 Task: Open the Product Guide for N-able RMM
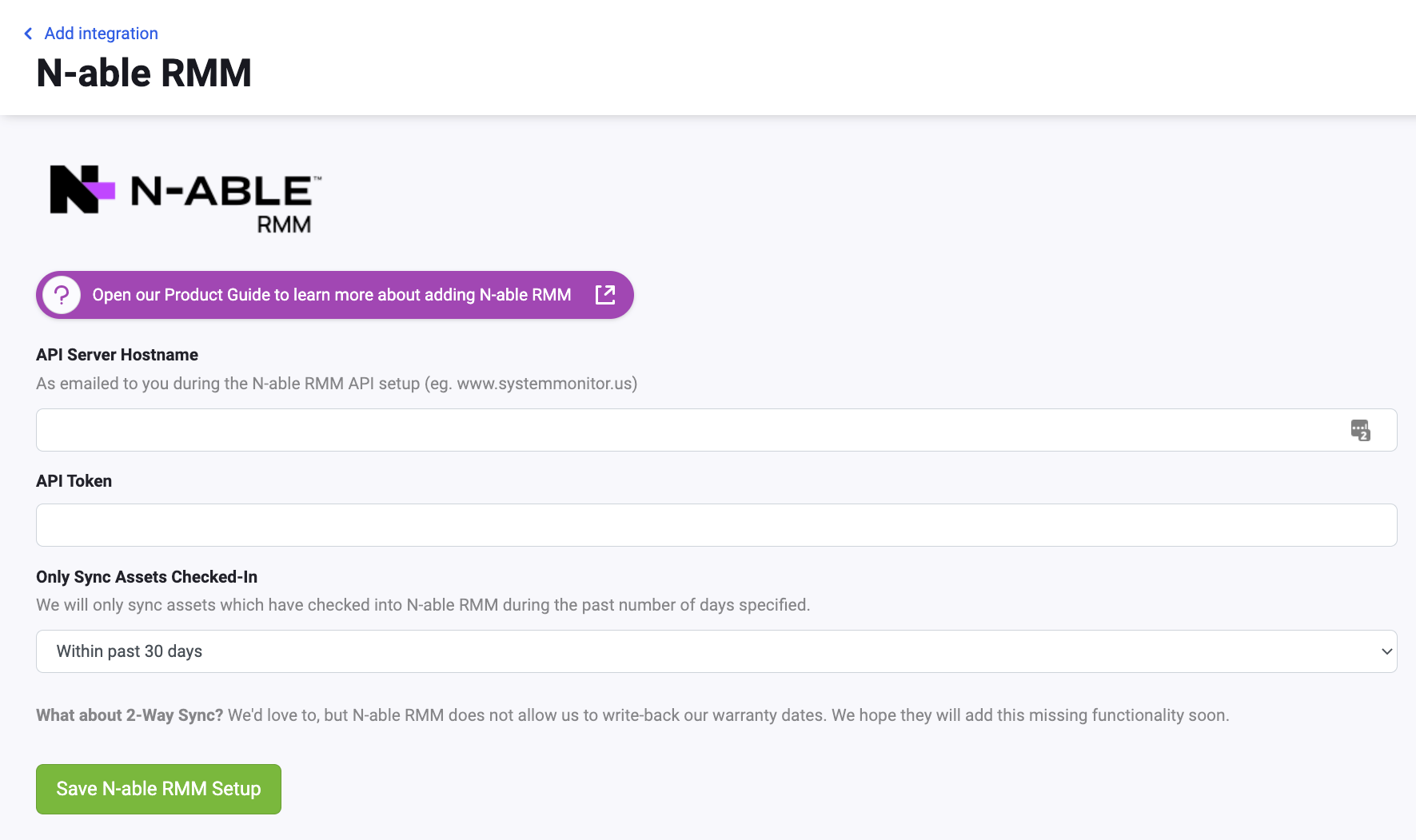pyautogui.click(x=335, y=295)
